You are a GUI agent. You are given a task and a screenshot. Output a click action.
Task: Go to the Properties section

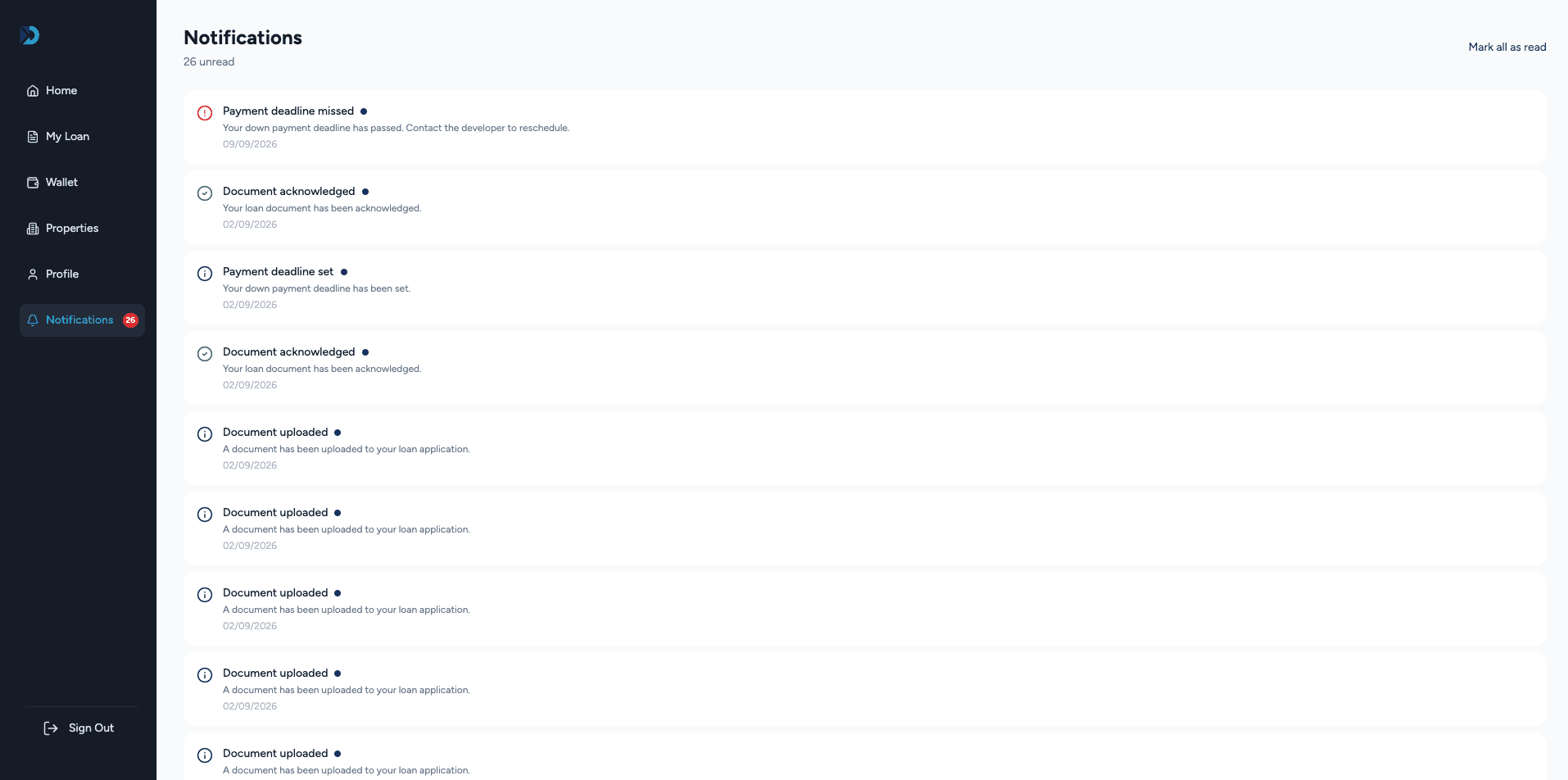click(82, 229)
